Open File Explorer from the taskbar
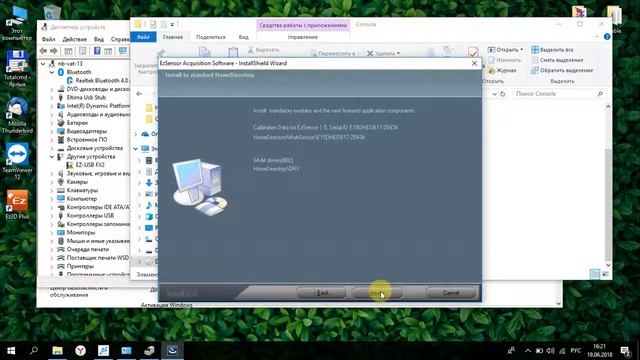Image resolution: width=640 pixels, height=360 pixels. [x=57, y=351]
